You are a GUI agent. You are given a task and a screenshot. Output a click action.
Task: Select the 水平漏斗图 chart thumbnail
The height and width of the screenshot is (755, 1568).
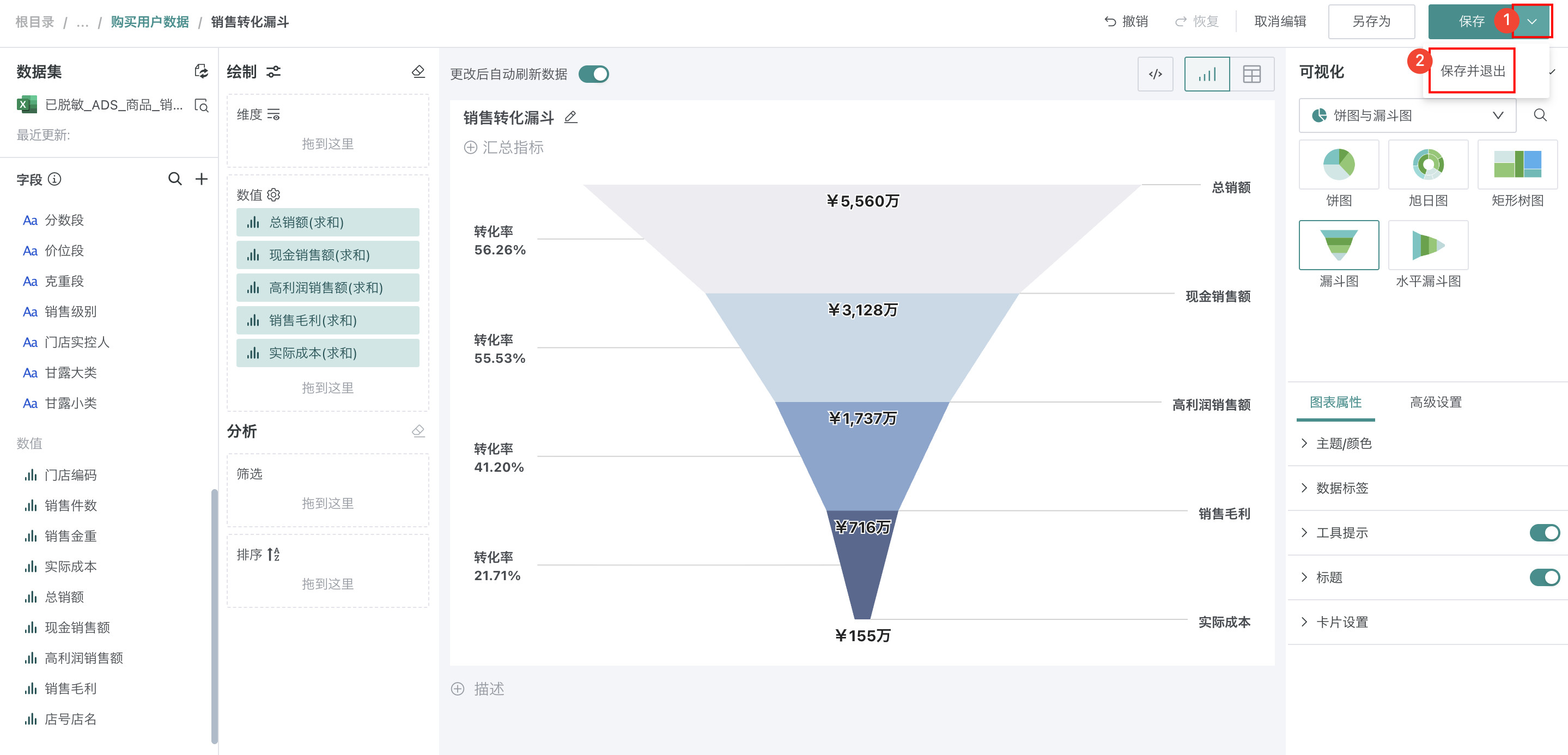1427,246
